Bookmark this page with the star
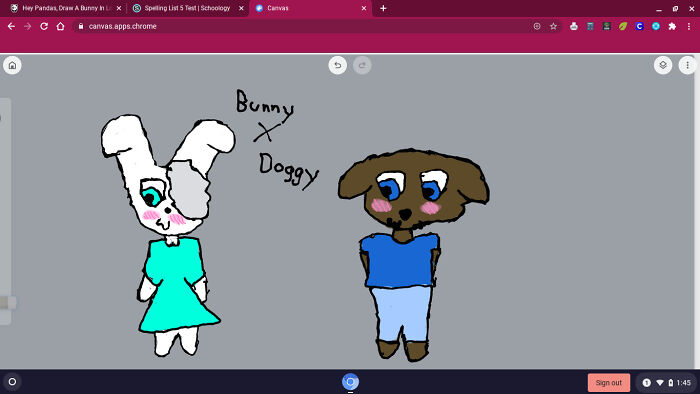Screen dimensions: 700x394 (554, 26)
